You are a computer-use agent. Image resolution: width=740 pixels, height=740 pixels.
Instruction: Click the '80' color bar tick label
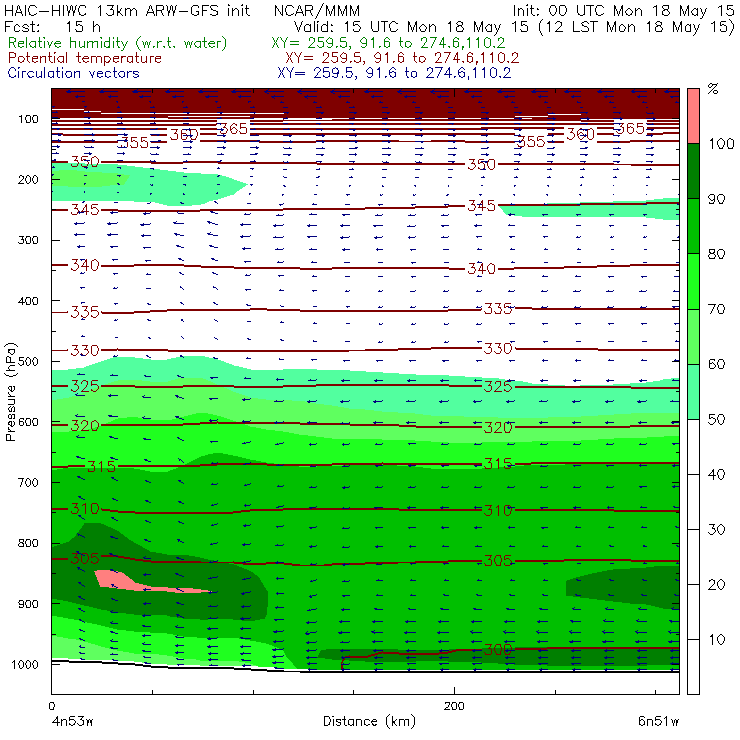click(x=716, y=254)
